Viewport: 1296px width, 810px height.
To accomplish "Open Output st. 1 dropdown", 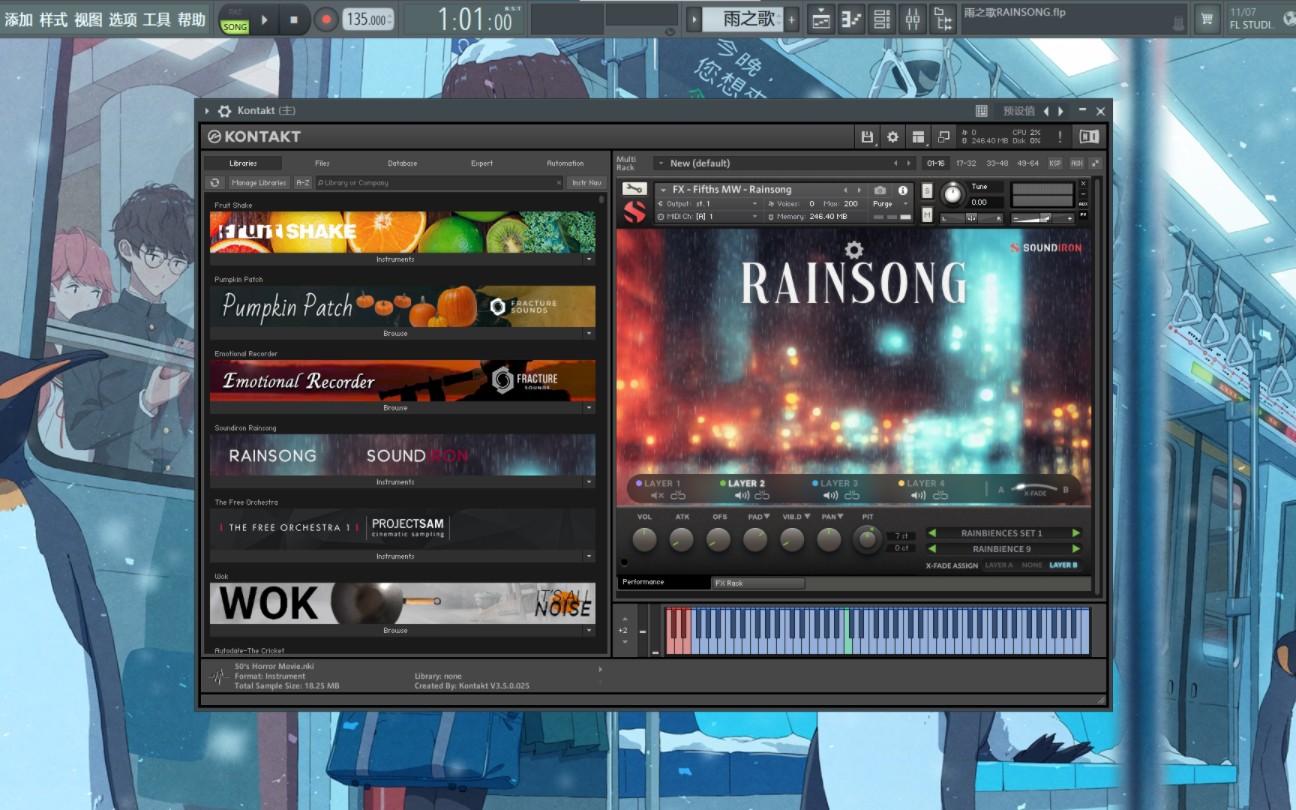I will (757, 203).
